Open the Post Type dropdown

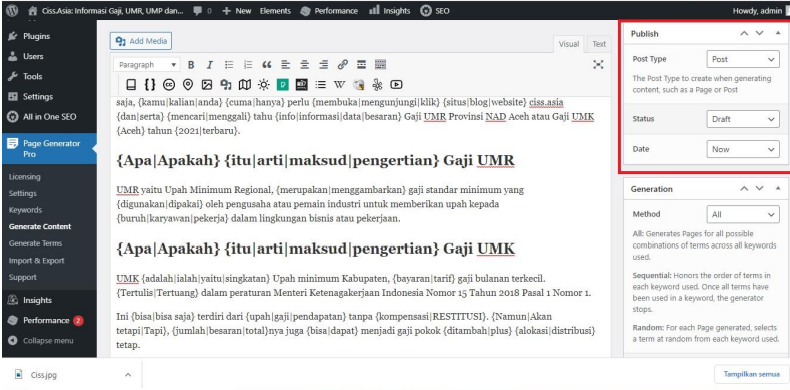(743, 59)
